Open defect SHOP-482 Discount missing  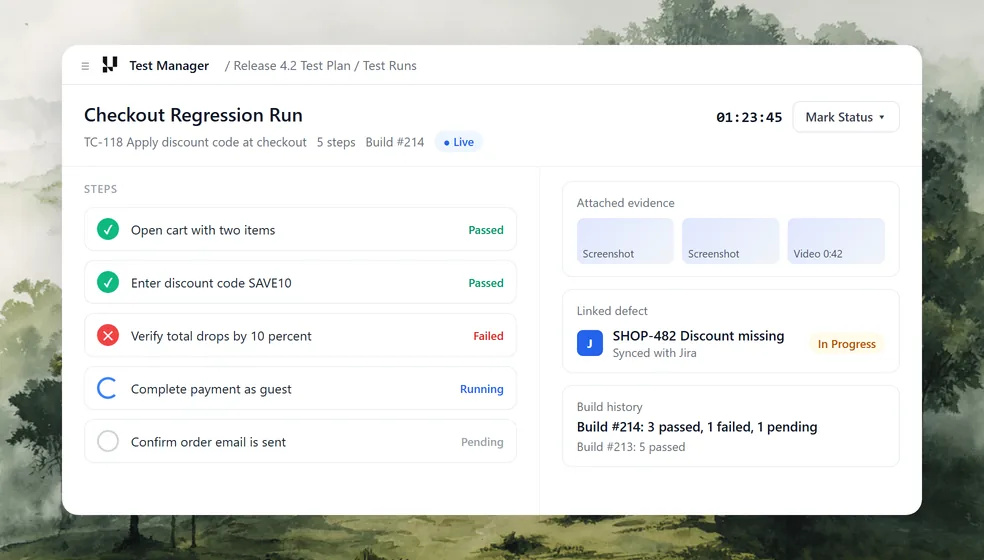tap(698, 336)
